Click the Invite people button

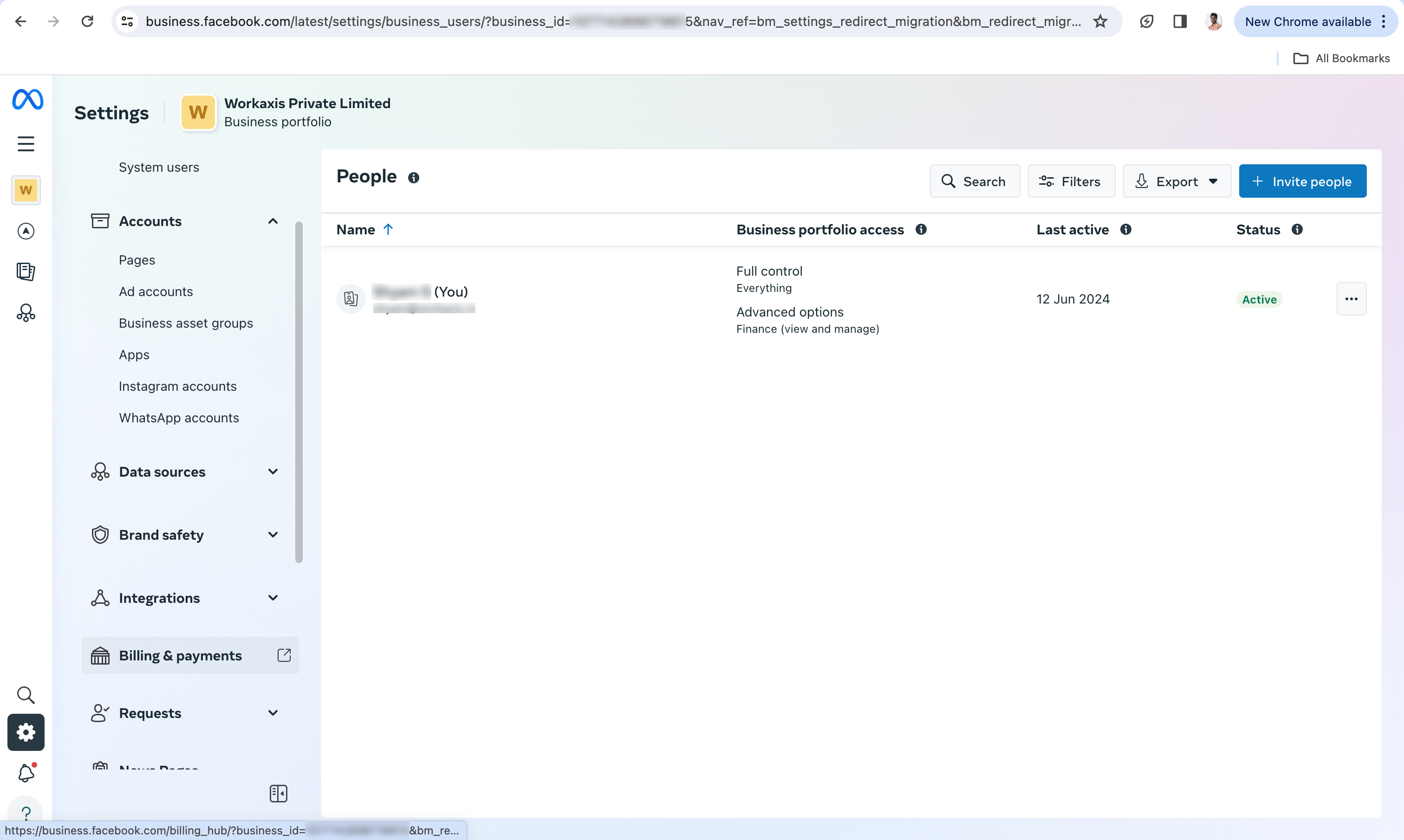(1302, 181)
